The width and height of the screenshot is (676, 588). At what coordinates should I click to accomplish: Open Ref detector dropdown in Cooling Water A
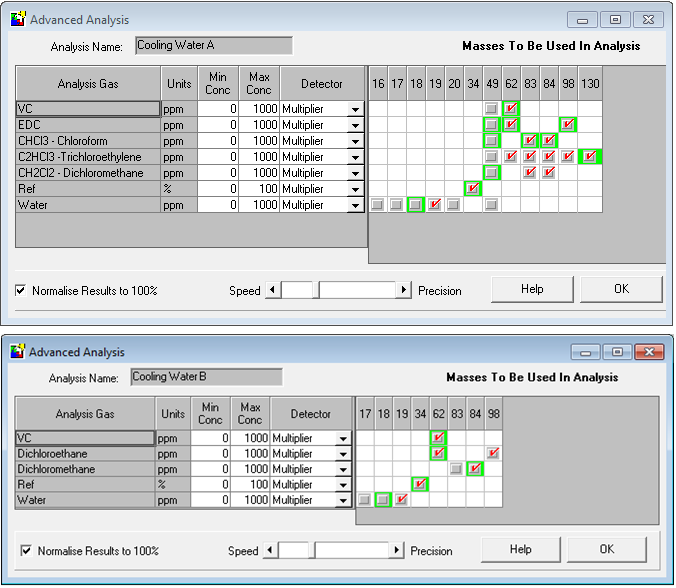[x=355, y=189]
